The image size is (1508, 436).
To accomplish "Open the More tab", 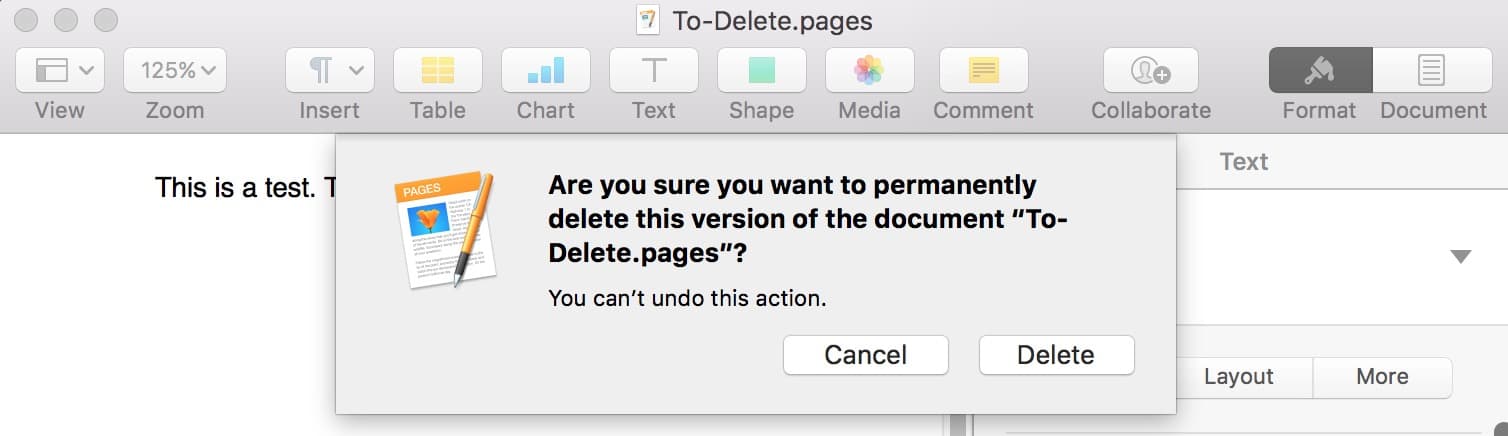I will coord(1382,377).
